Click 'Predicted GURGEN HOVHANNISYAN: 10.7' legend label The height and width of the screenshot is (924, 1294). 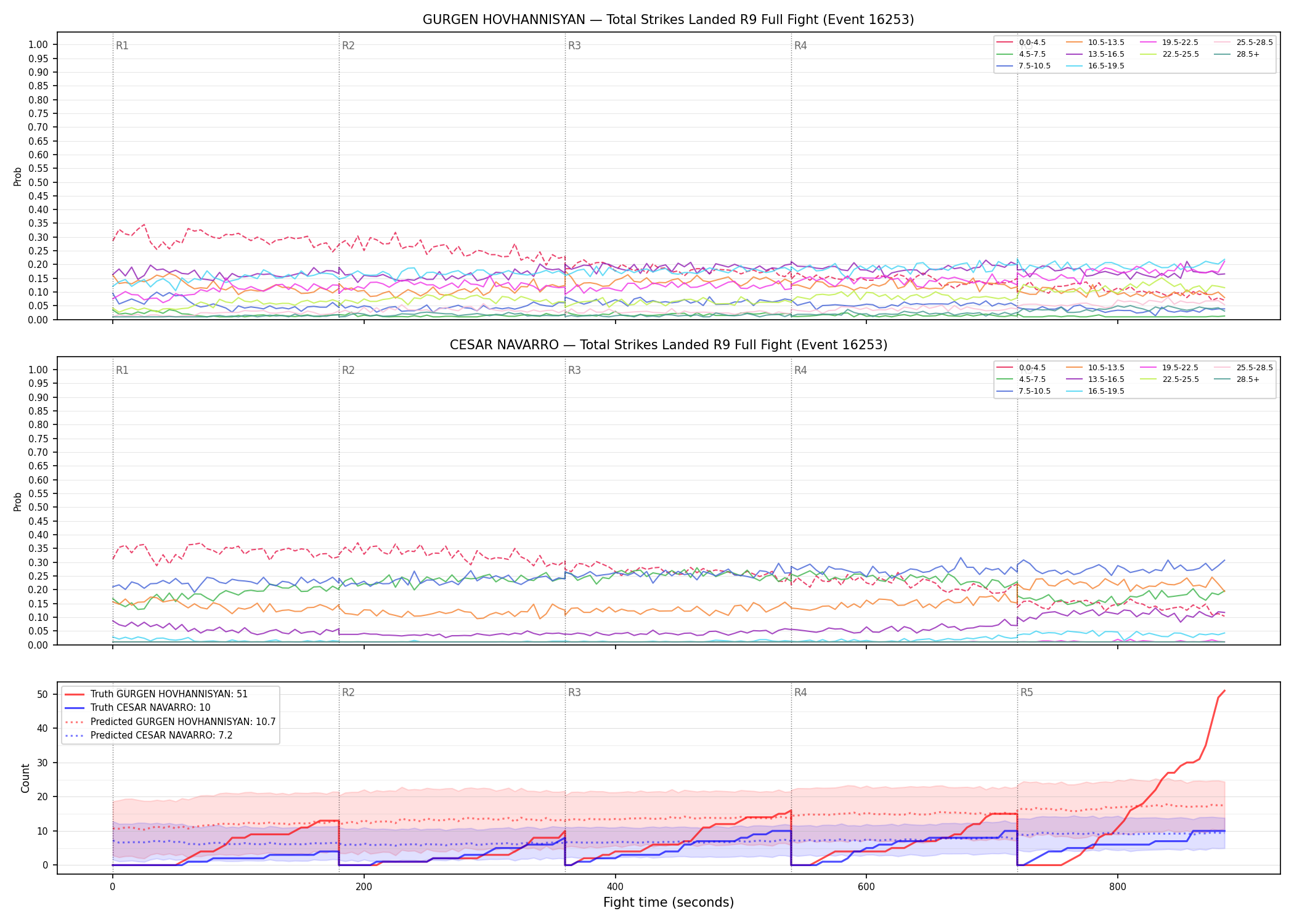point(183,722)
